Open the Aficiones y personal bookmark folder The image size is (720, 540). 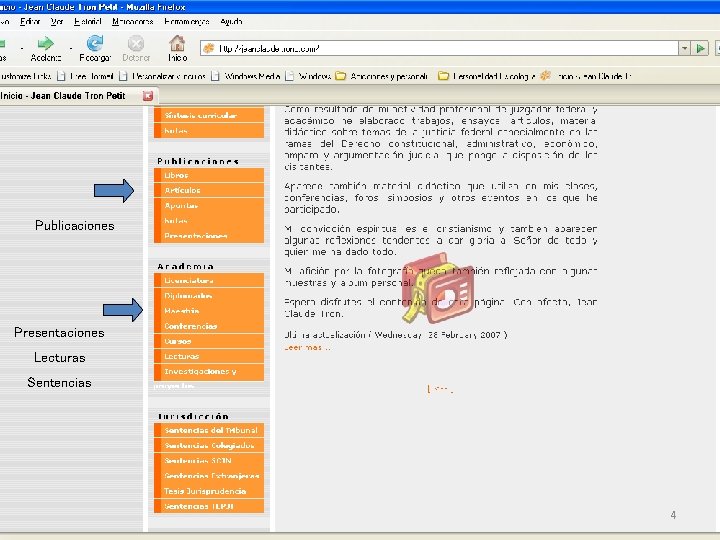point(382,76)
